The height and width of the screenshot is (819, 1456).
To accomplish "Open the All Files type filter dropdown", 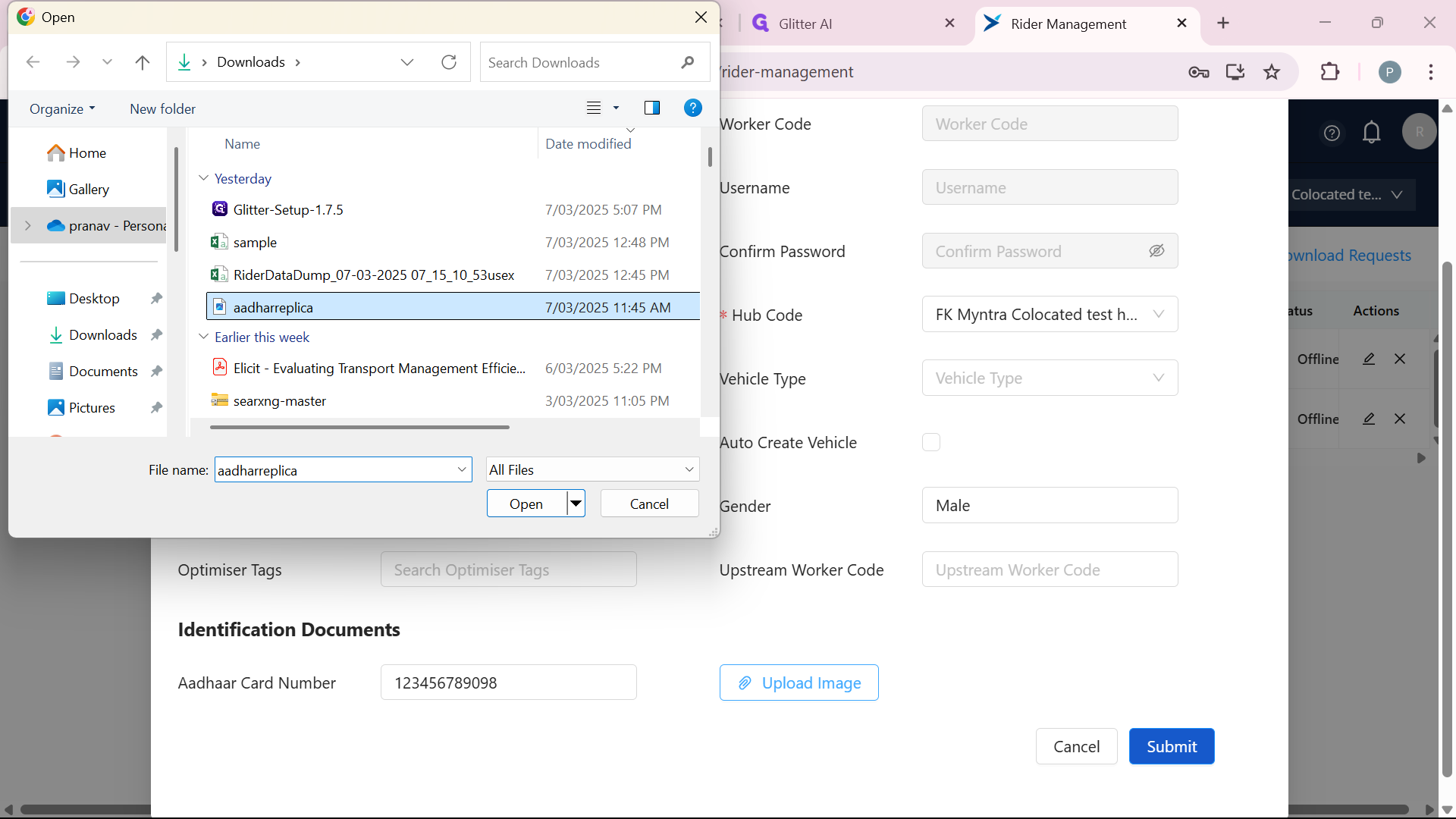I will click(x=592, y=469).
